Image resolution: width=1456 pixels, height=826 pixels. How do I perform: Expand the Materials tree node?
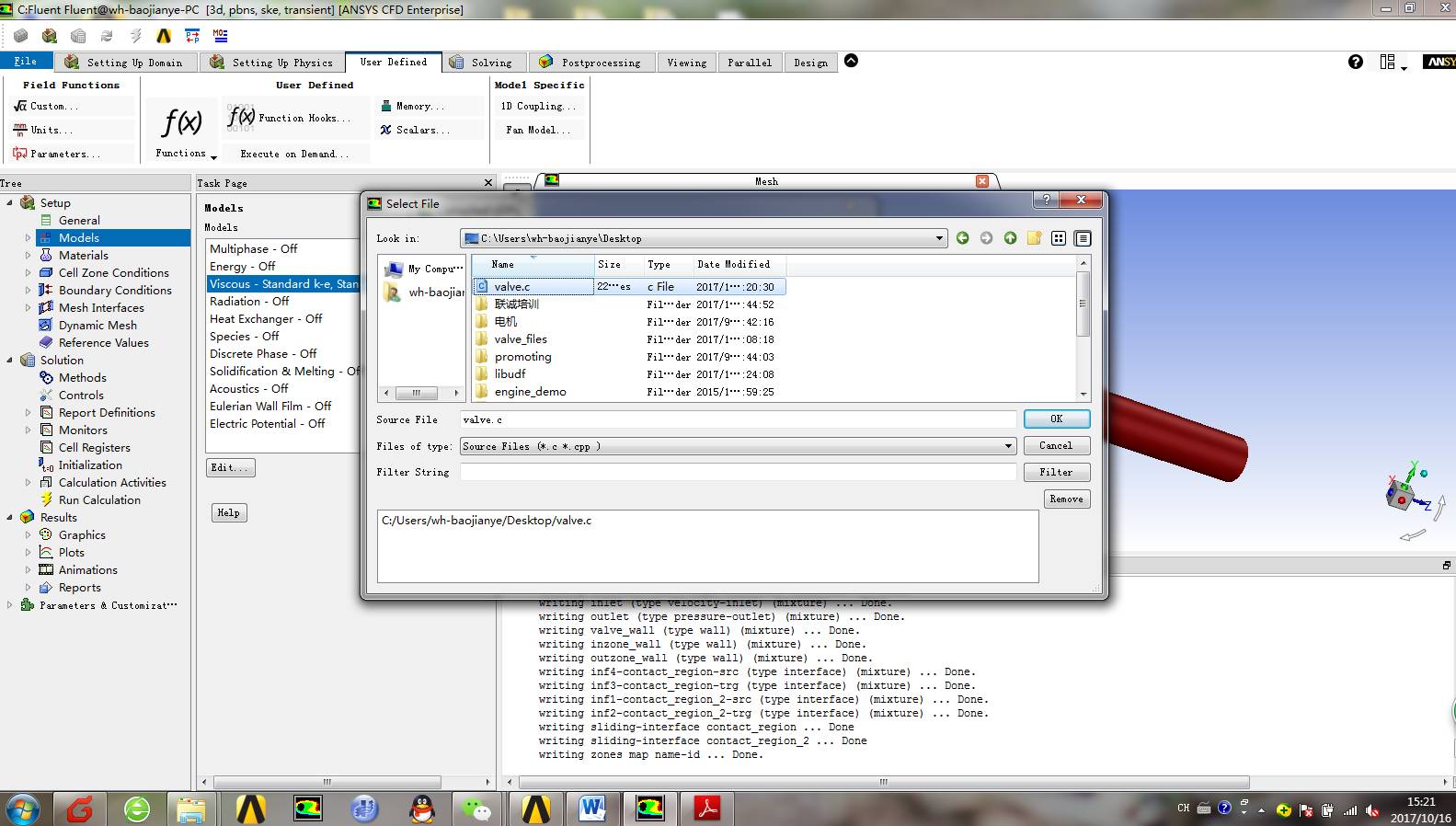click(29, 256)
